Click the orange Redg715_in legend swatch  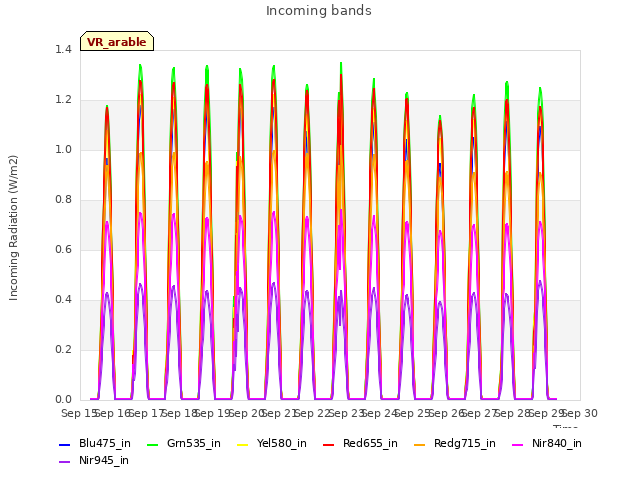point(420,444)
